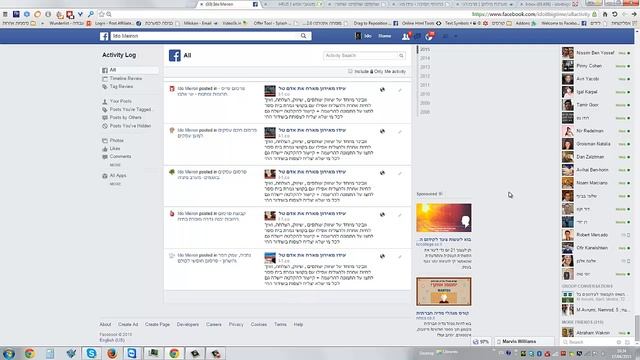Image resolution: width=640 pixels, height=360 pixels.
Task: Open the header account dropdown arrow
Action: [456, 36]
